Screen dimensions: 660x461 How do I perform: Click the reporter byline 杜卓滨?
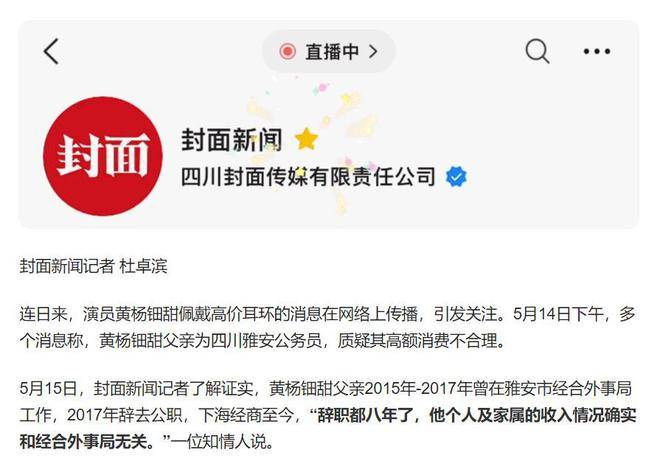click(x=144, y=266)
